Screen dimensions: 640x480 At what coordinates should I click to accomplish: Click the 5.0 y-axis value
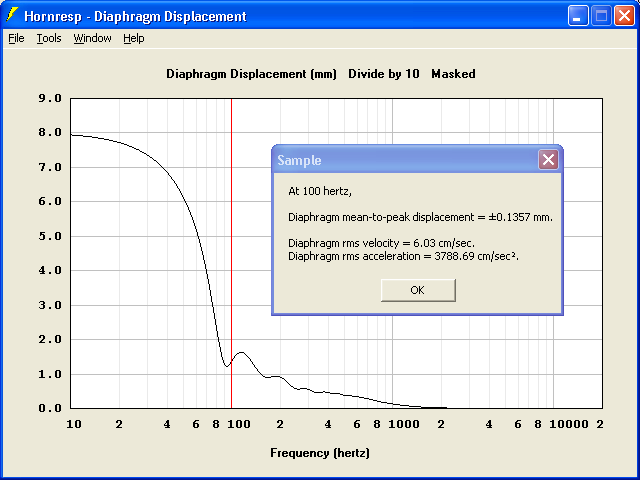click(x=50, y=236)
